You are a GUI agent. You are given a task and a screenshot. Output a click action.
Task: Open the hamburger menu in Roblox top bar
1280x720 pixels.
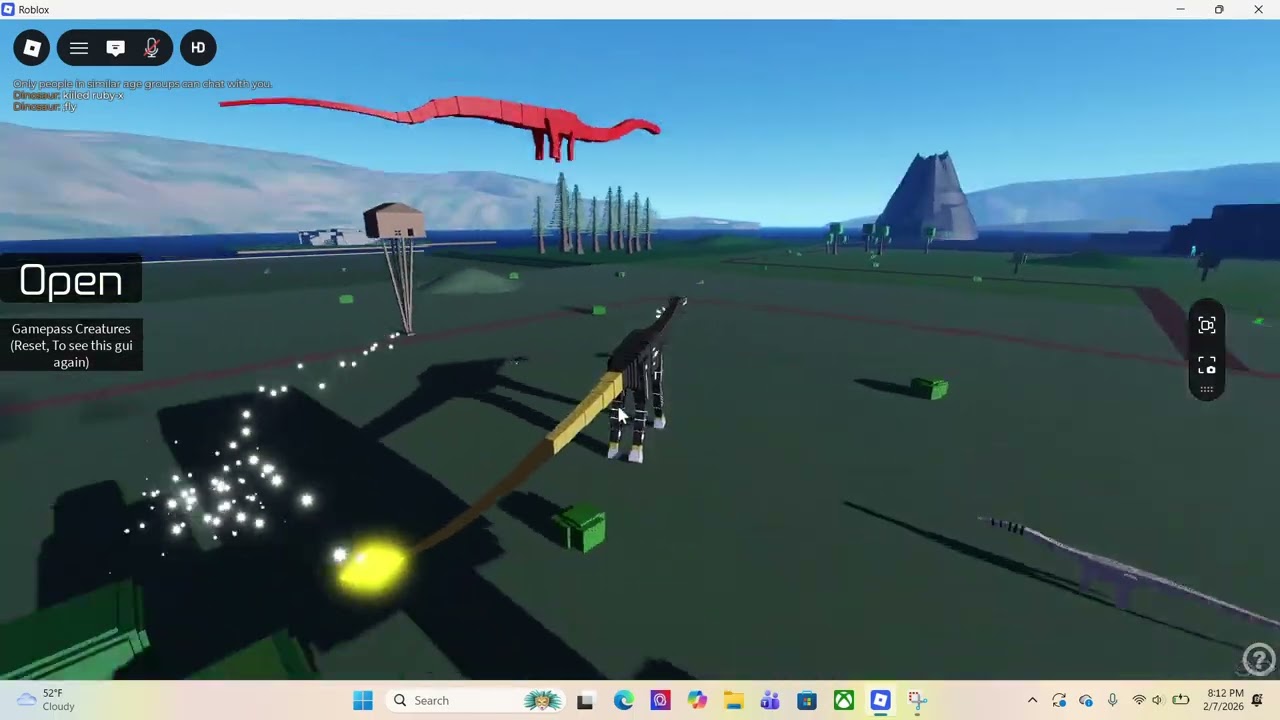[79, 48]
